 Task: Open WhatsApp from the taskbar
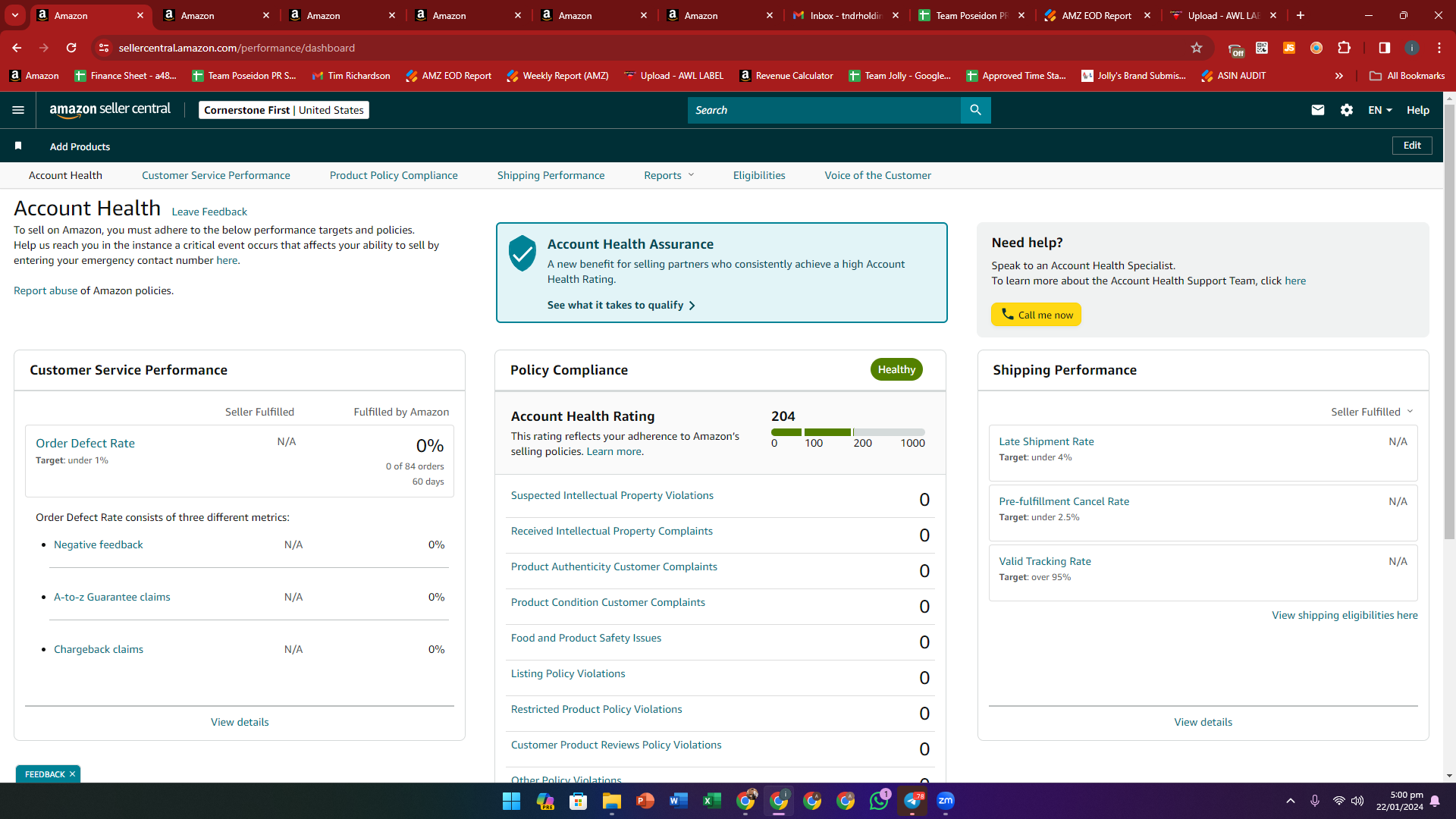(879, 801)
